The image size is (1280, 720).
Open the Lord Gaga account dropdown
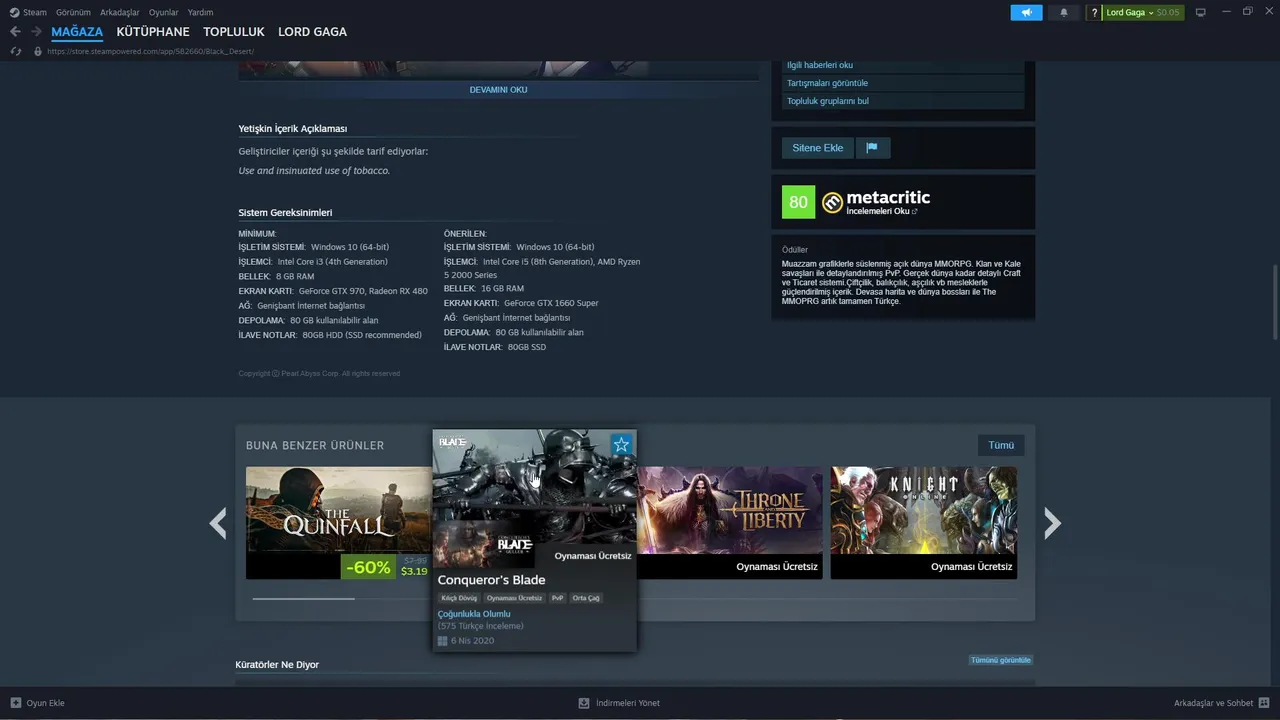click(x=1130, y=12)
